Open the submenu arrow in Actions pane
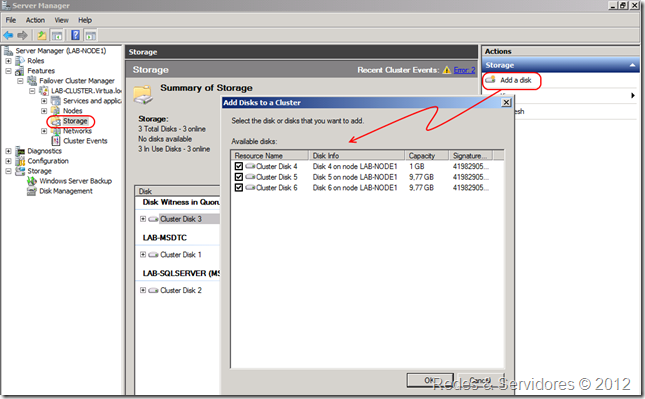Screen dimensions: 645x399 [x=633, y=95]
